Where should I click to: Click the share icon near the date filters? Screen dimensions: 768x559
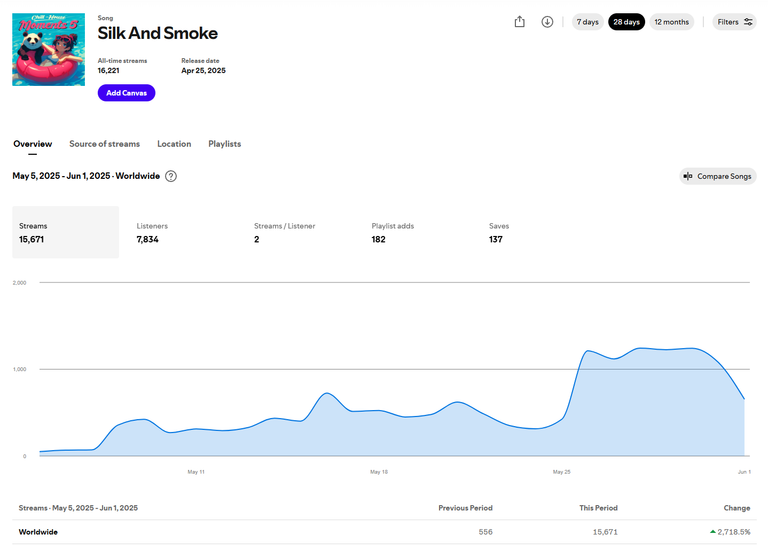[520, 22]
